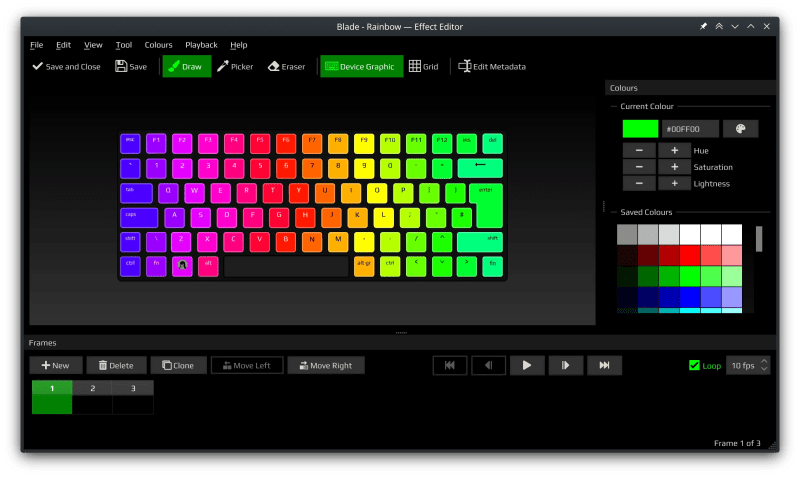Image resolution: width=800 pixels, height=477 pixels.
Task: Increase Saturation with plus button
Action: tap(674, 167)
